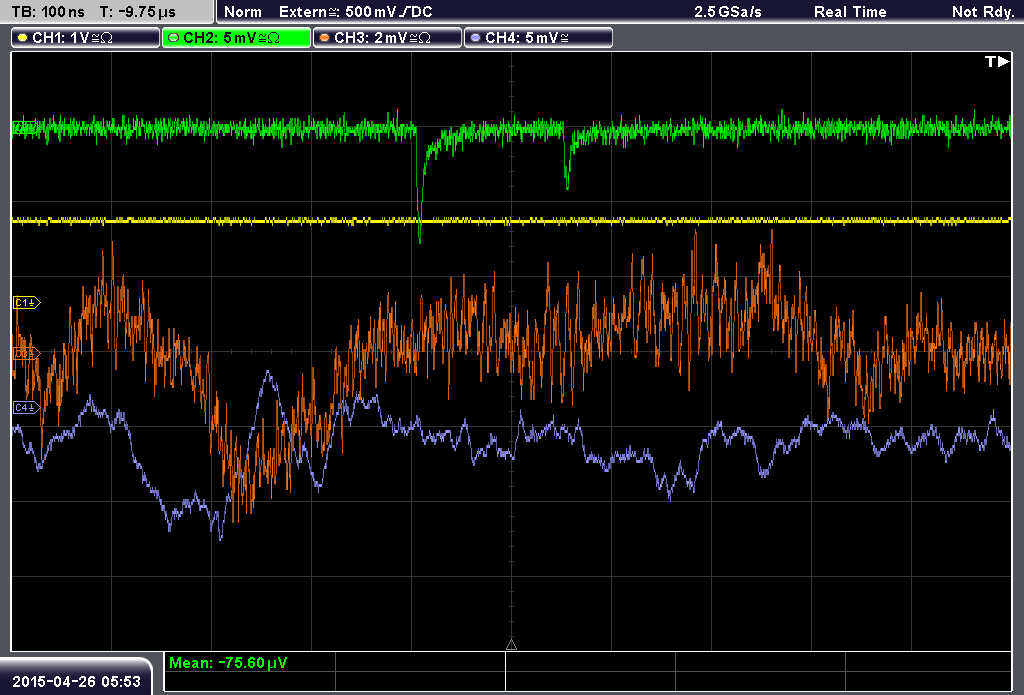The width and height of the screenshot is (1024, 695).
Task: Select the CH2: 5mV channel tab
Action: (236, 38)
